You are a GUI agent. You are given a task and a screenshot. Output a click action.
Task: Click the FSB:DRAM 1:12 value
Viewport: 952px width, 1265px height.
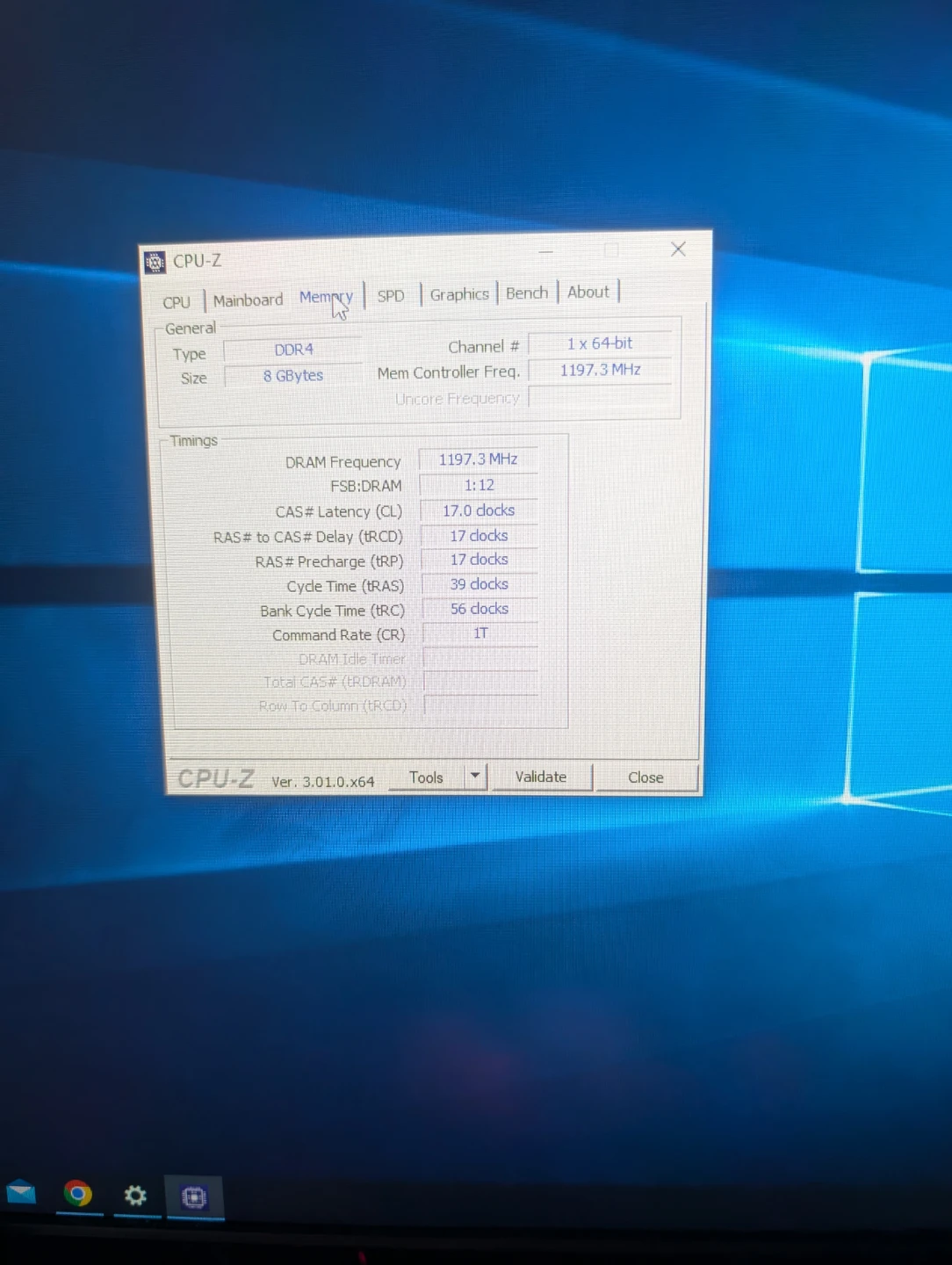click(x=480, y=485)
